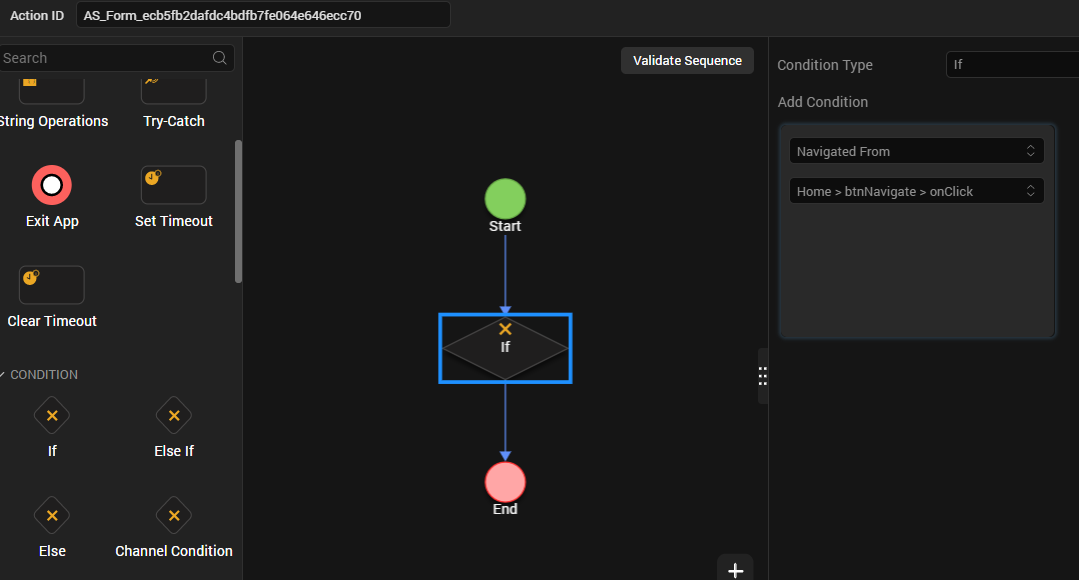Collapse the CONDITION section
This screenshot has width=1079, height=580.
click(x=3, y=375)
